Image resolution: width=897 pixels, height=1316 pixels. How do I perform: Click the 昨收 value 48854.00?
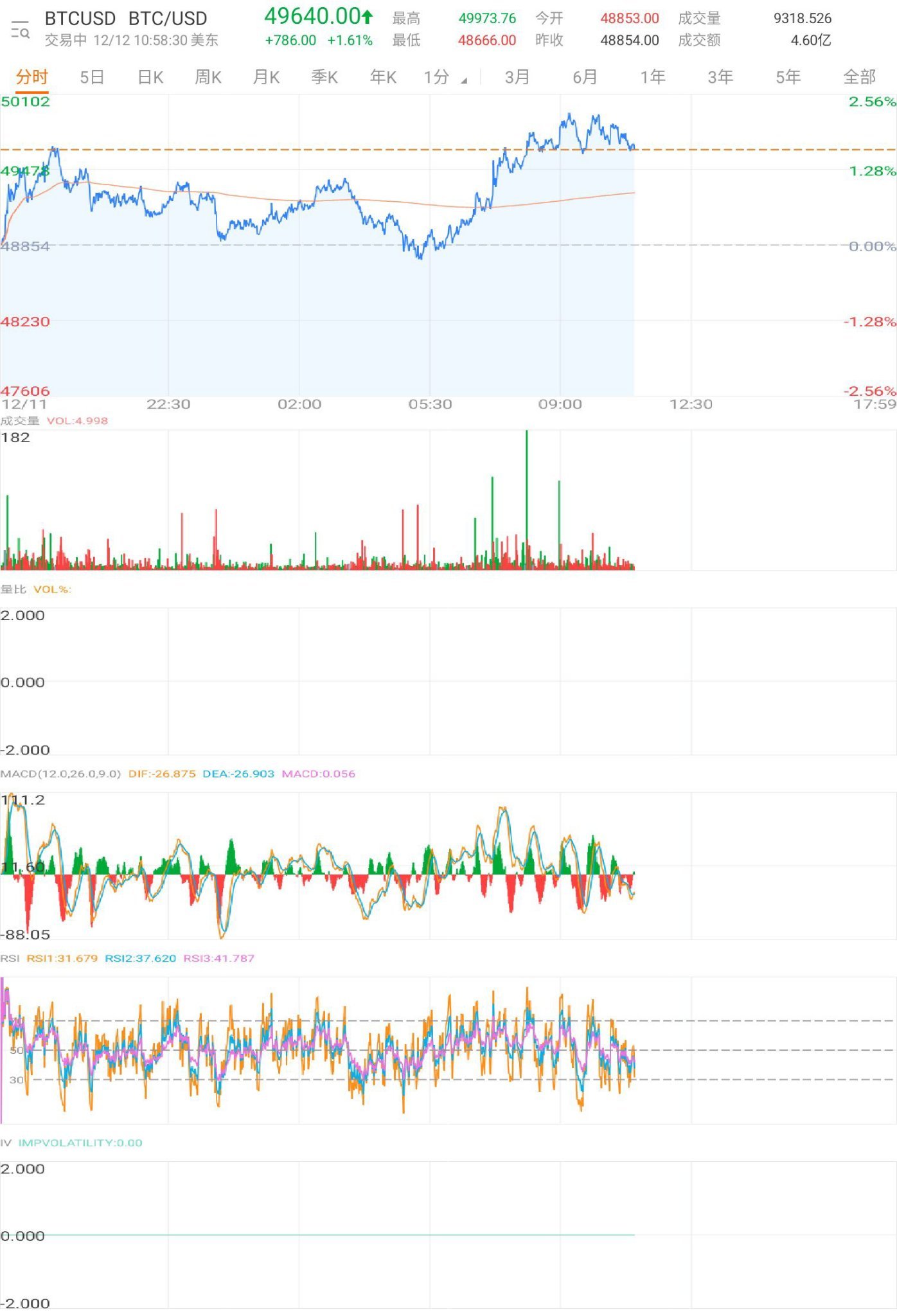click(x=630, y=40)
